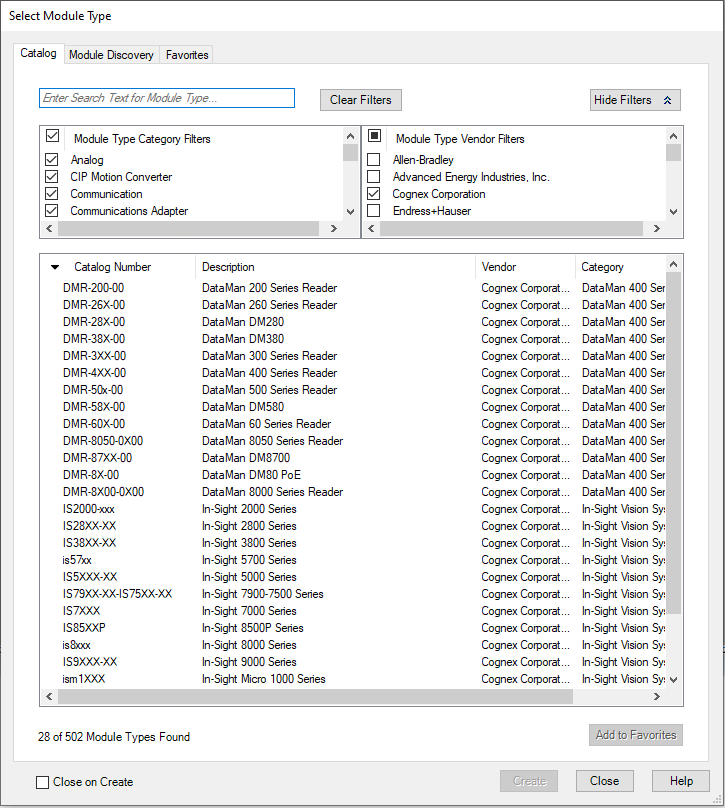Toggle all Module Type Vendor Filters

(375, 137)
